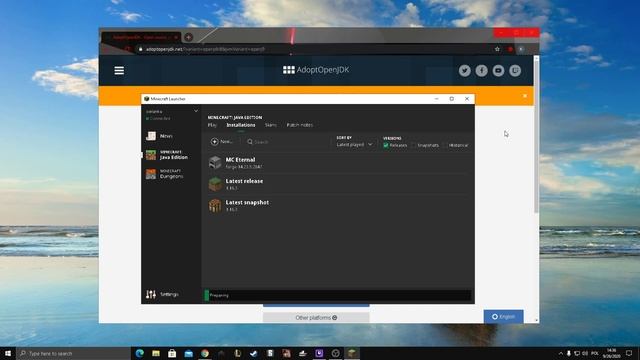This screenshot has width=640, height=360.
Task: Open File Explorer from taskbar
Action: pos(156,353)
